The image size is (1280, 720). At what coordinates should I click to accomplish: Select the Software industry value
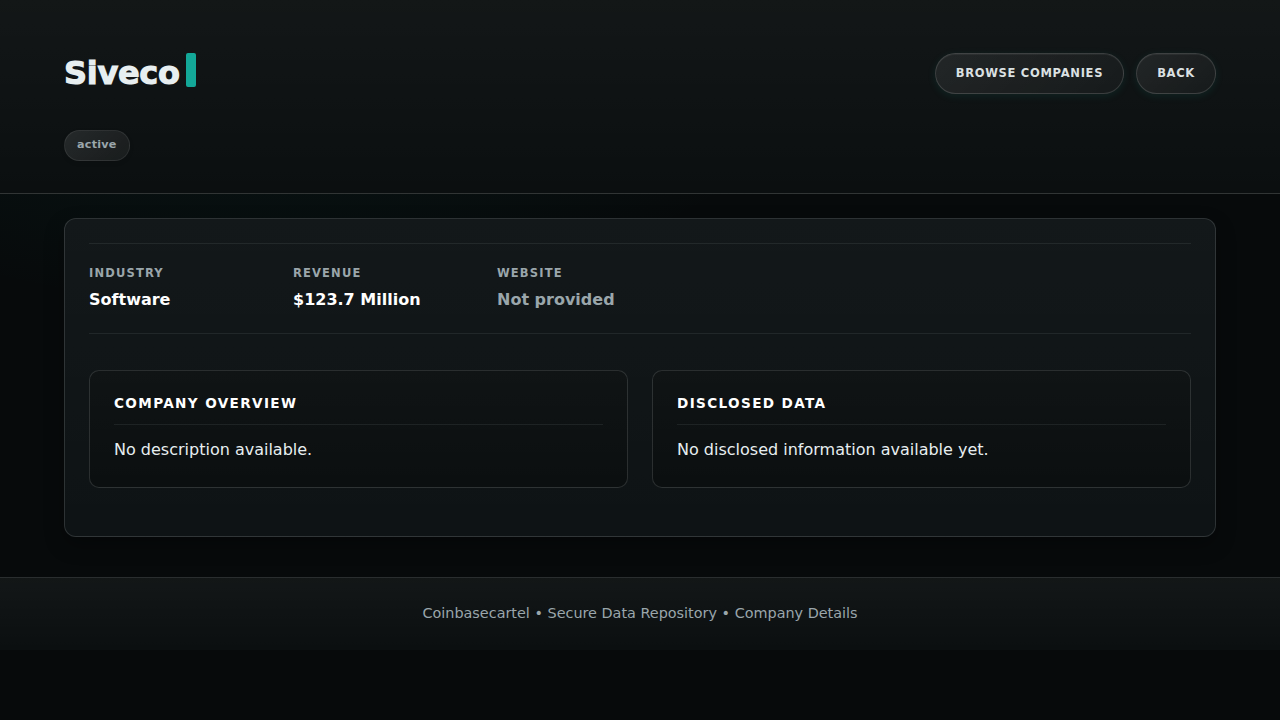tap(129, 300)
